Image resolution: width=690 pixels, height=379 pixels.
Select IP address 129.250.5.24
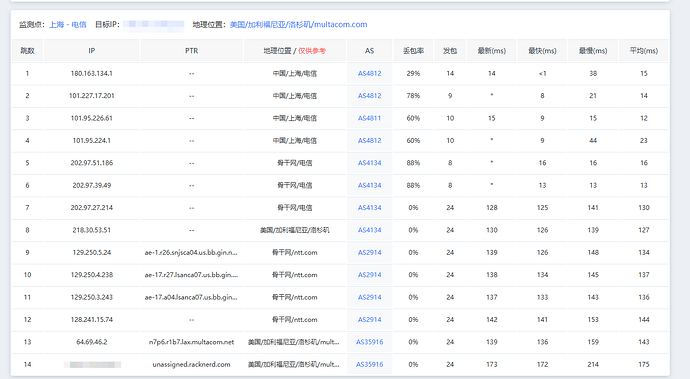tap(92, 252)
